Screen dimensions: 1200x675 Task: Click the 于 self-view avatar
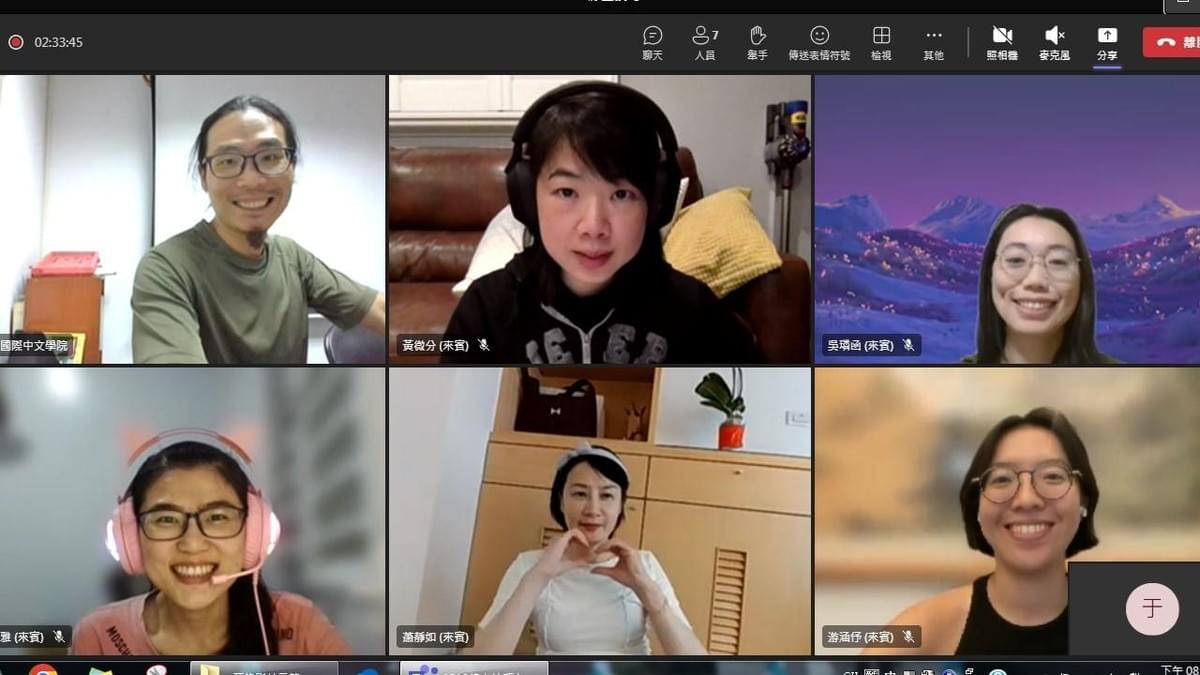(x=1152, y=609)
